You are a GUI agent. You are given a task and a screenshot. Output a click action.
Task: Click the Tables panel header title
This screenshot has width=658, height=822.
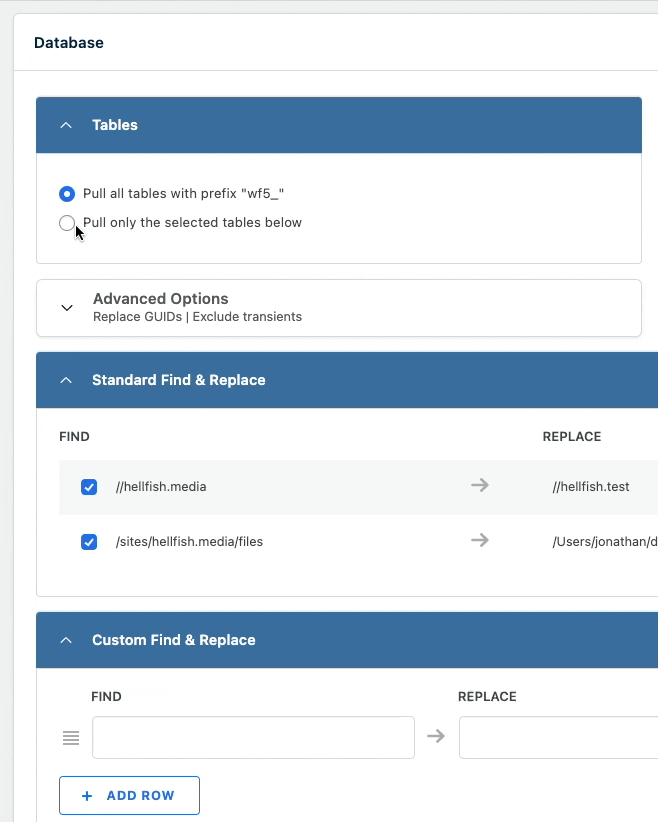tap(115, 125)
